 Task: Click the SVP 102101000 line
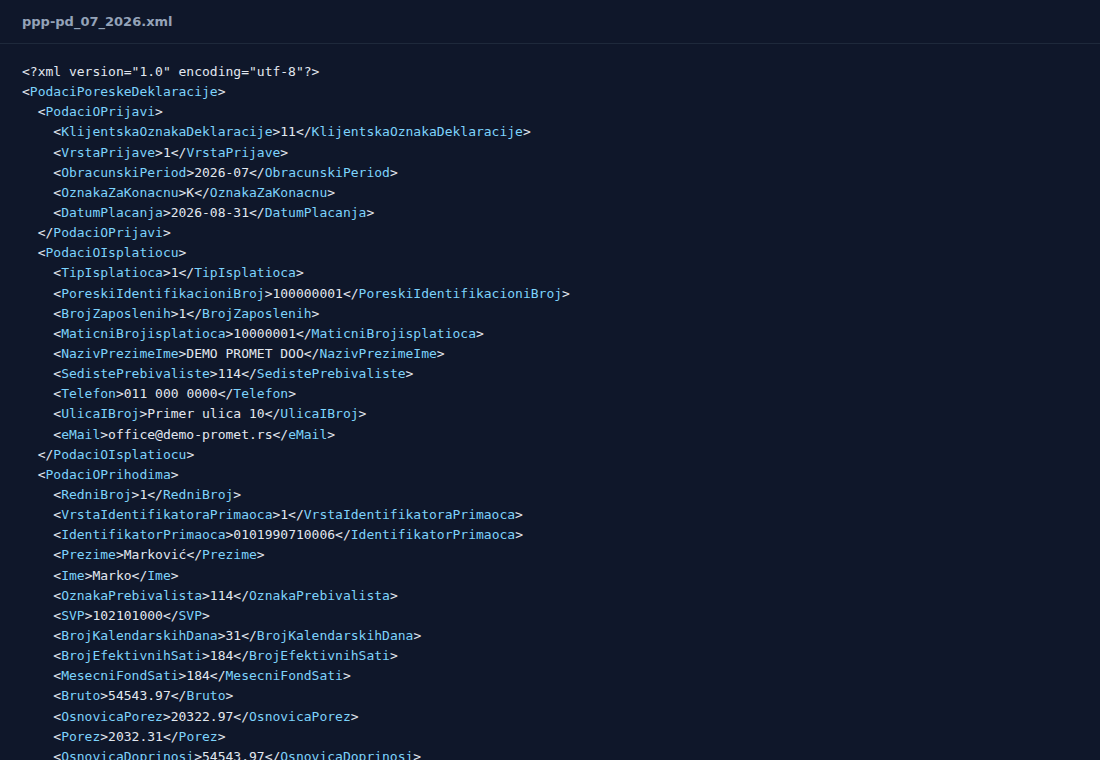click(x=132, y=616)
